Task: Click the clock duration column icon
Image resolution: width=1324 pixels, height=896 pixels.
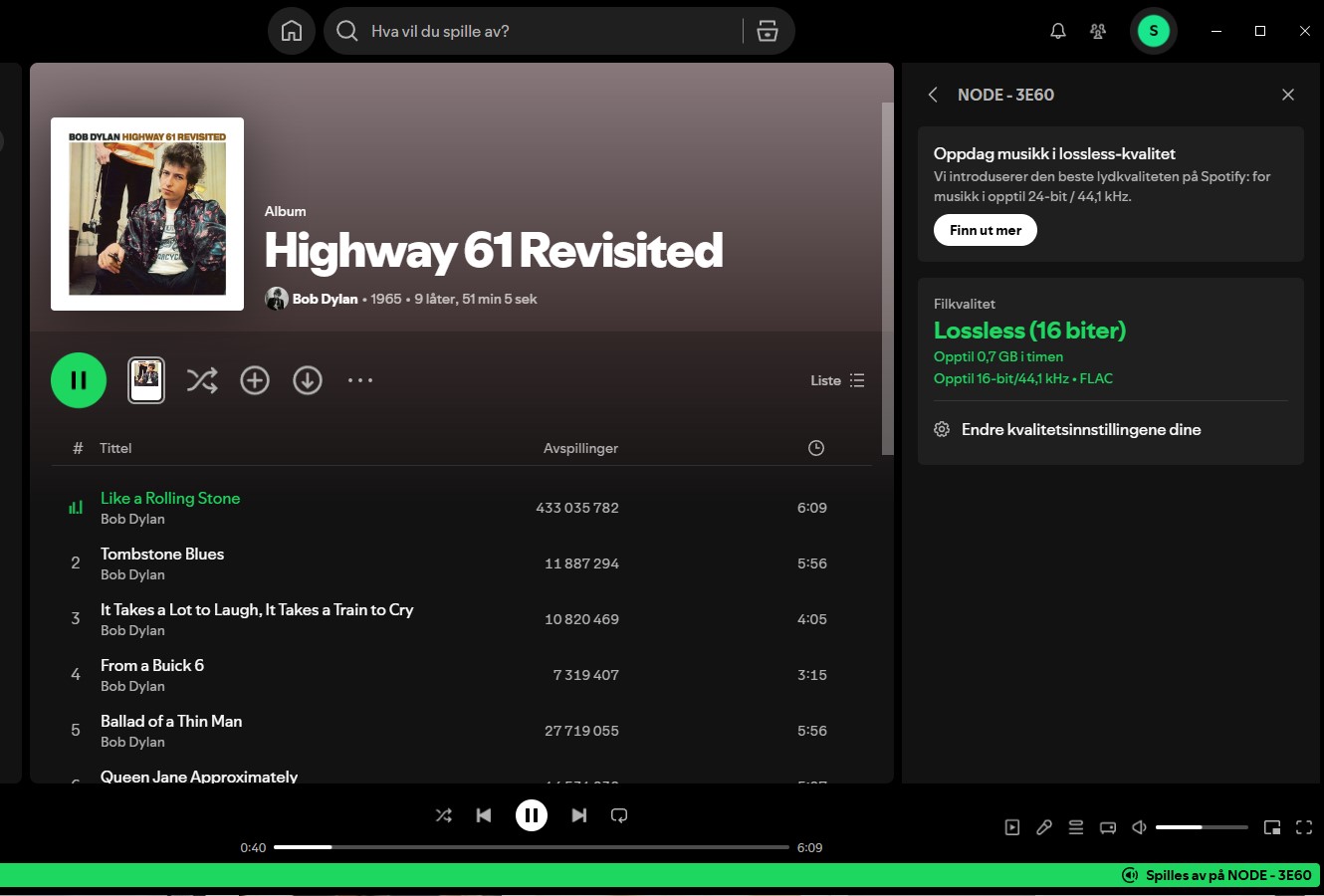Action: [x=816, y=448]
